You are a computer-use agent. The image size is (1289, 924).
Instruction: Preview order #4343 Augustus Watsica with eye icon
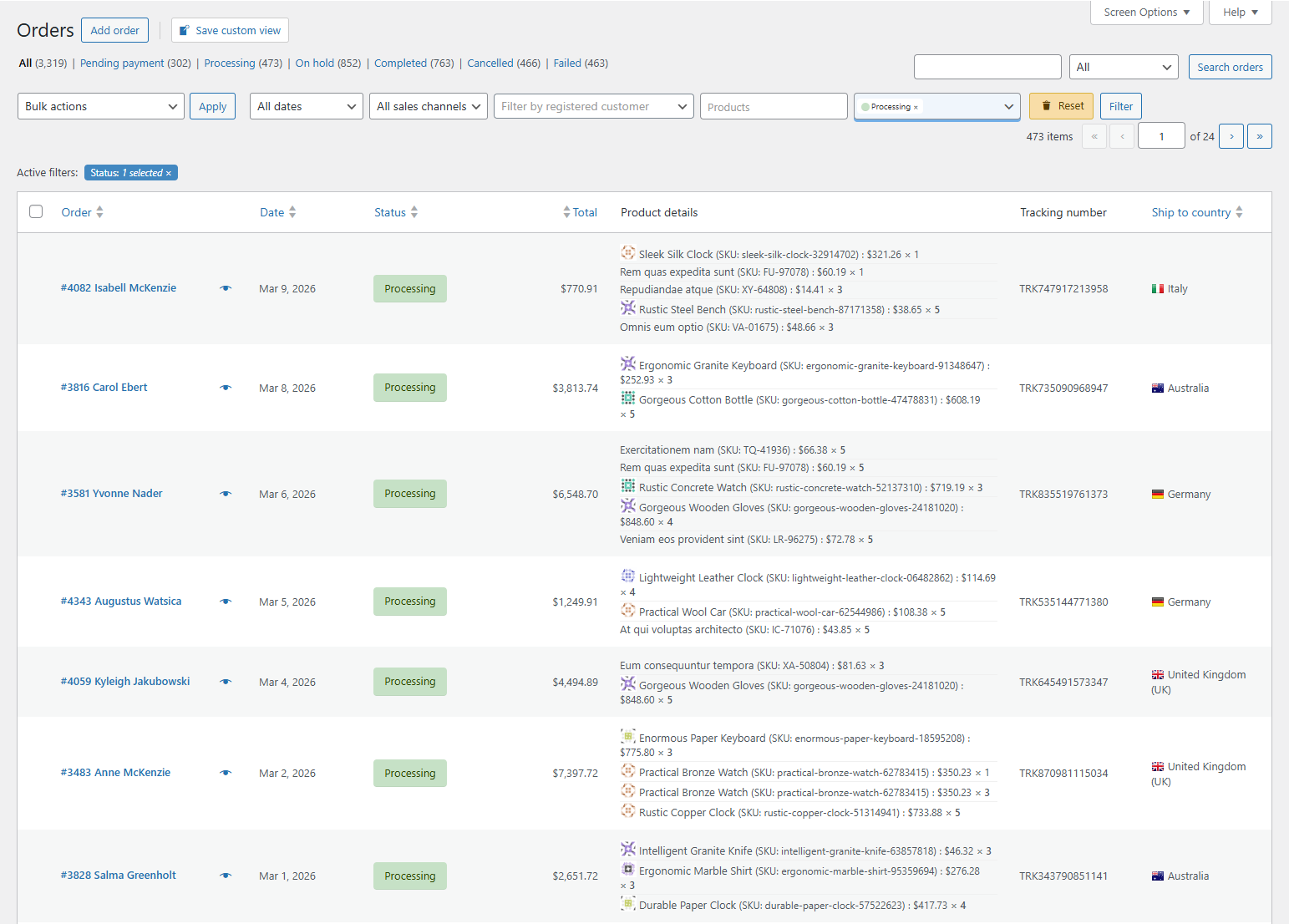click(x=226, y=602)
